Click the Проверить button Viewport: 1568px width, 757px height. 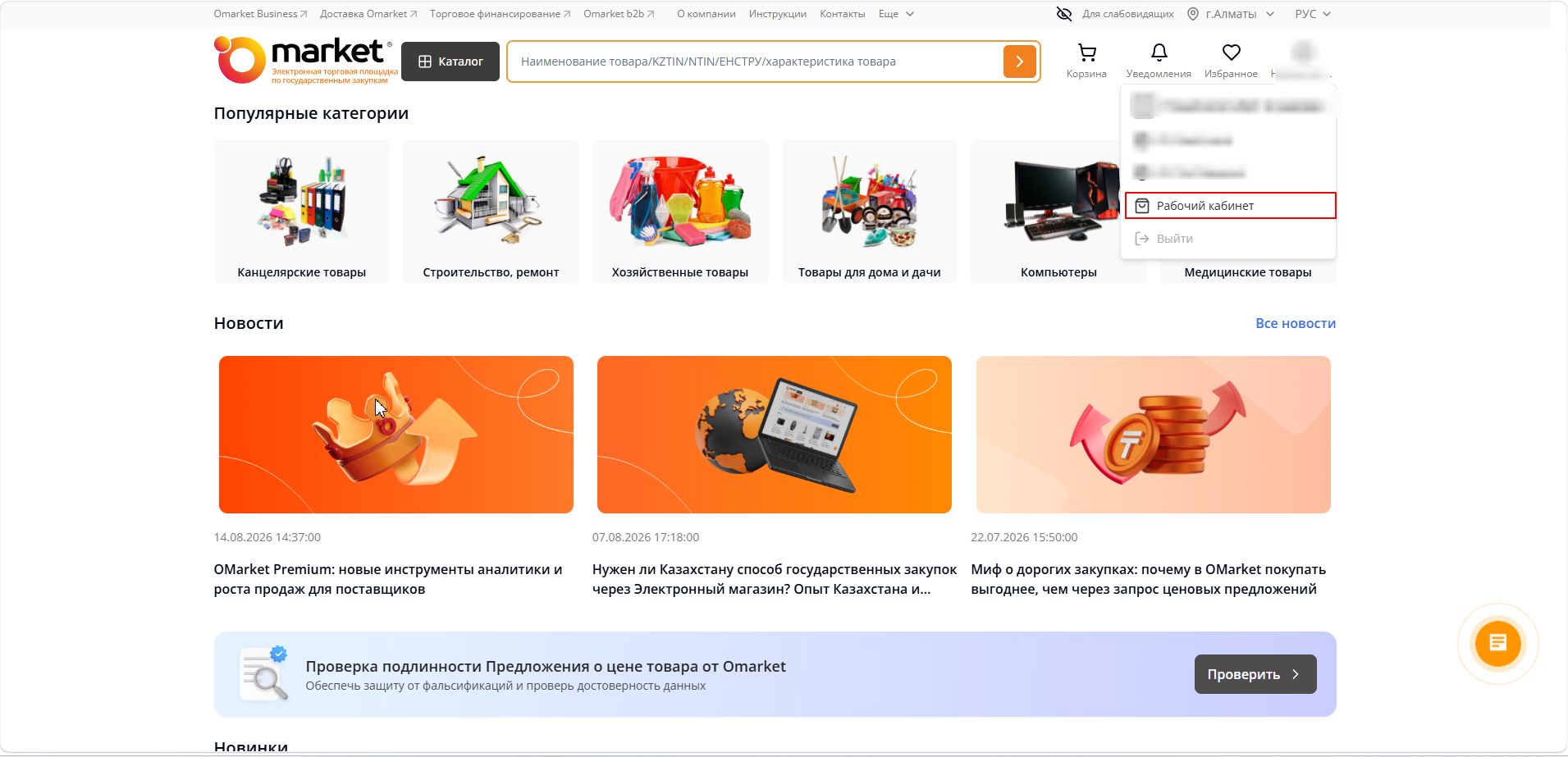point(1255,674)
